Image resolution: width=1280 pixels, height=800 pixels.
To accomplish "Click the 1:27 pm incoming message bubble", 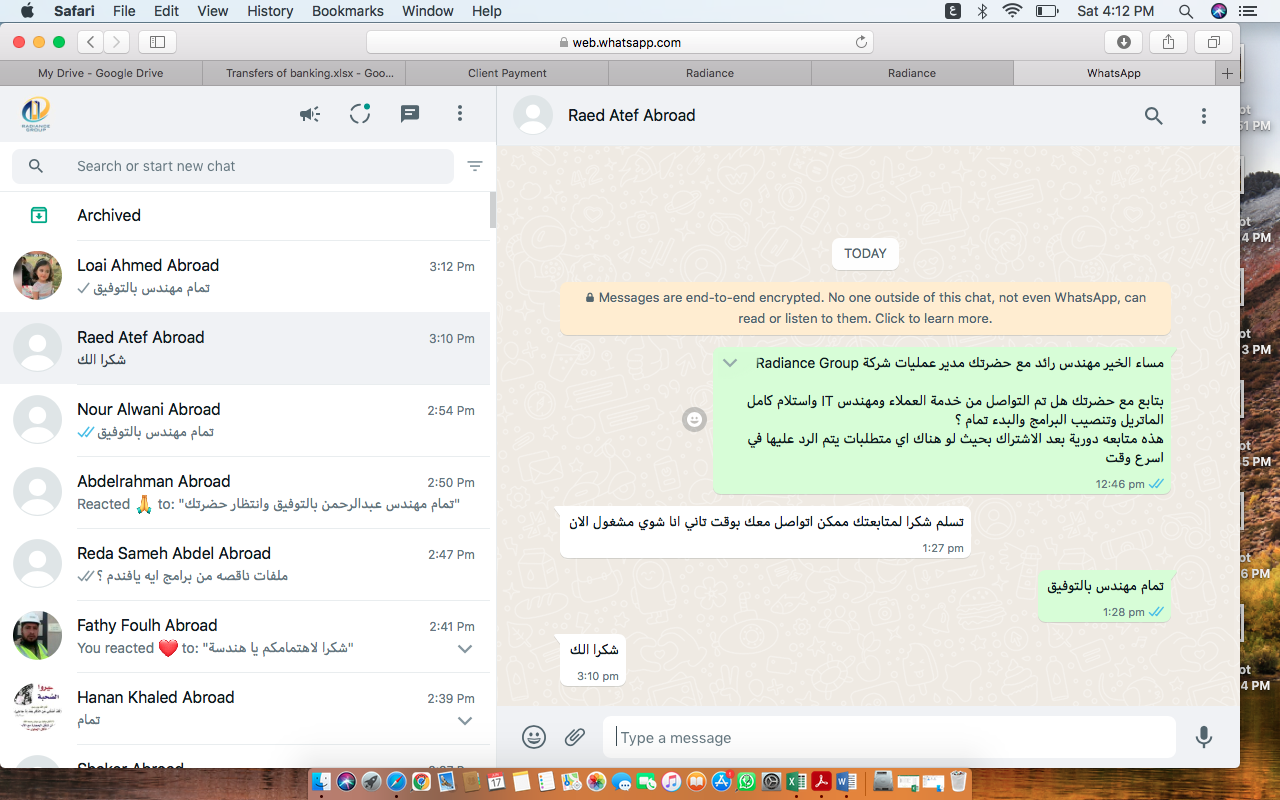I will point(765,532).
